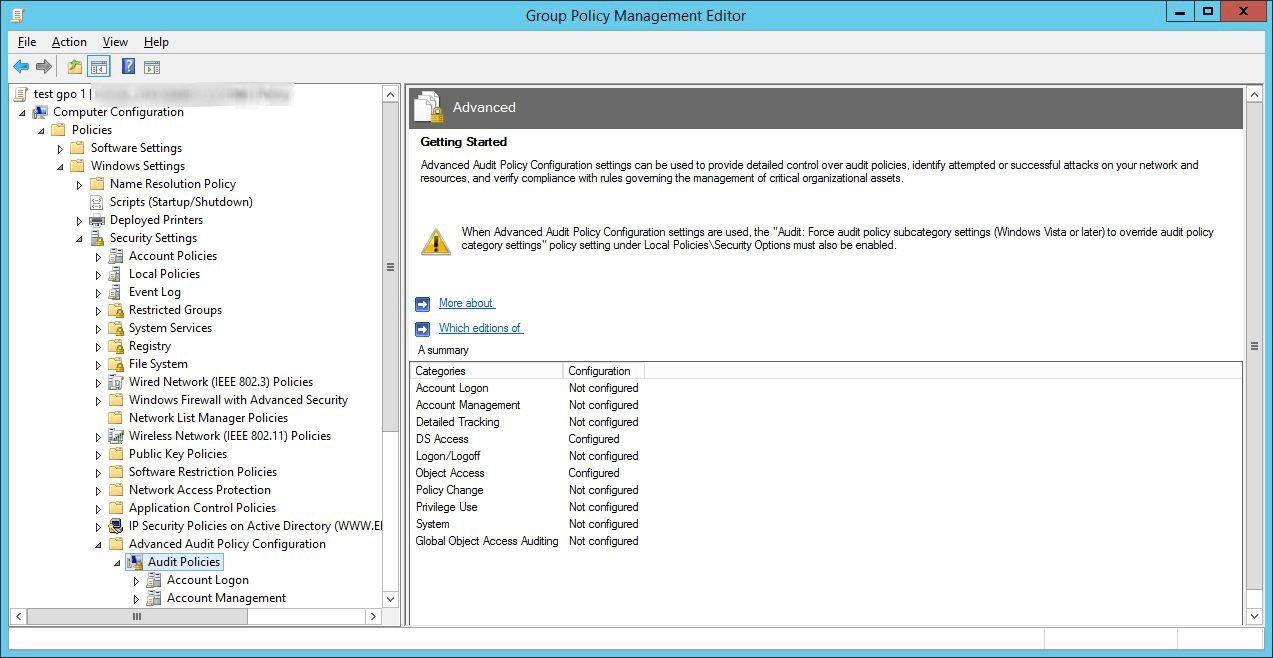Open the Action menu
The height and width of the screenshot is (658, 1273).
(x=69, y=42)
